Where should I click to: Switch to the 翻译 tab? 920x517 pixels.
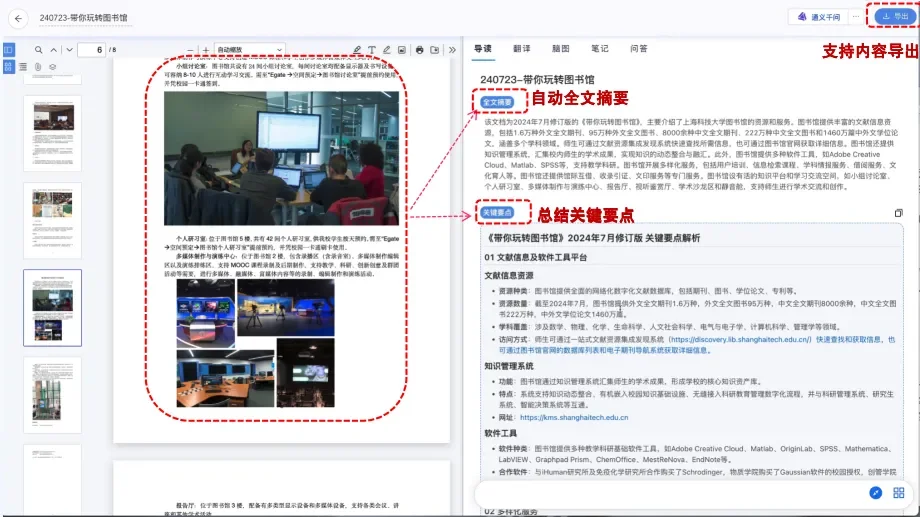tap(521, 48)
